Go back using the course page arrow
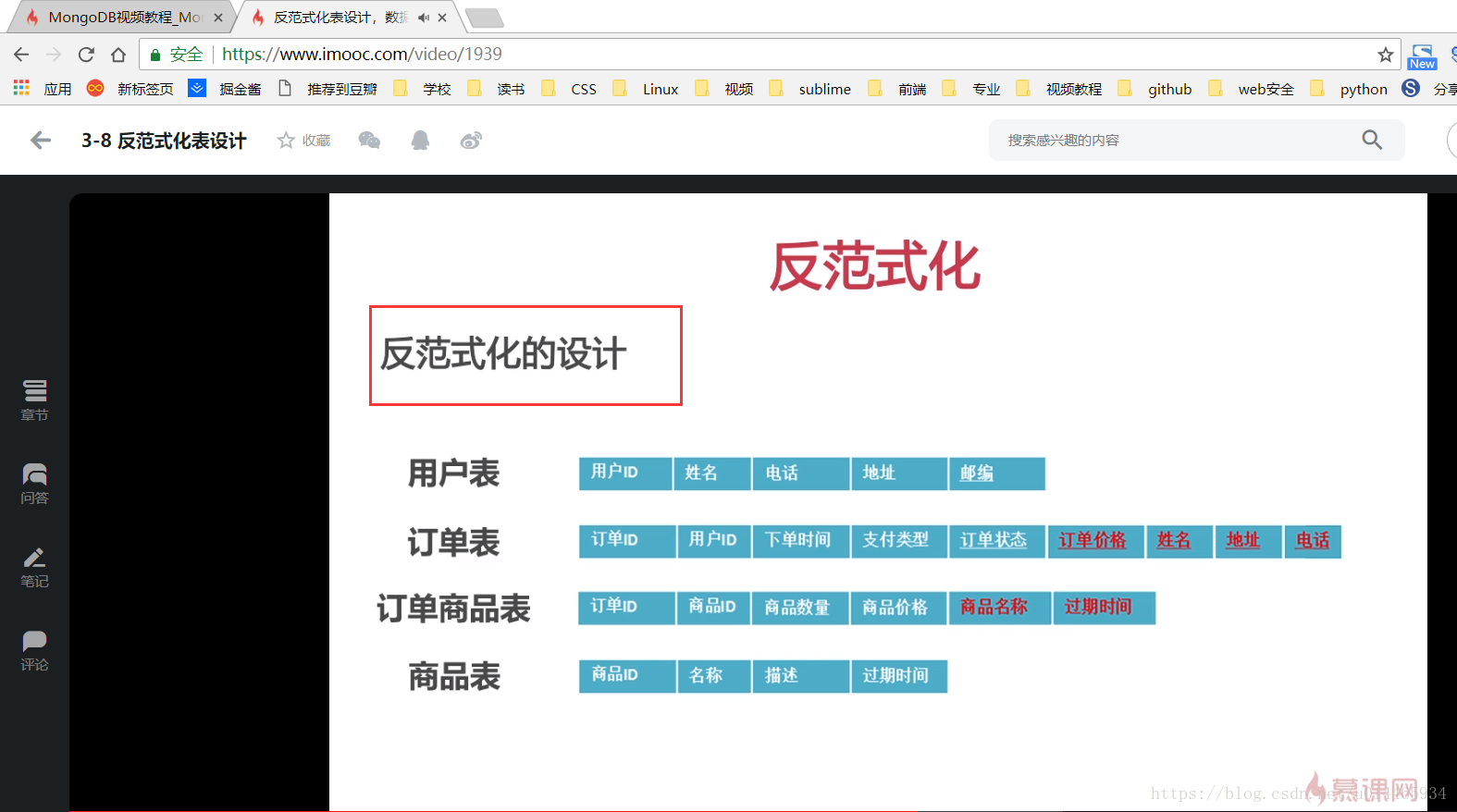The width and height of the screenshot is (1457, 812). [40, 141]
